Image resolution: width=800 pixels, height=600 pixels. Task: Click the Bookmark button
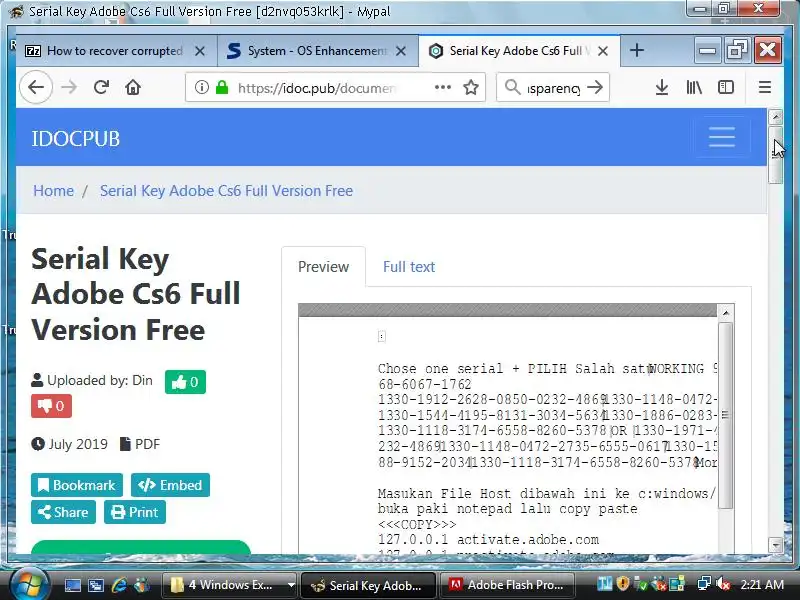pos(77,485)
